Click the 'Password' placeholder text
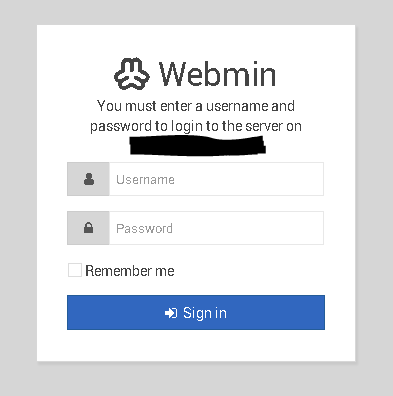Viewport: 393px width, 396px height. pyautogui.click(x=144, y=228)
